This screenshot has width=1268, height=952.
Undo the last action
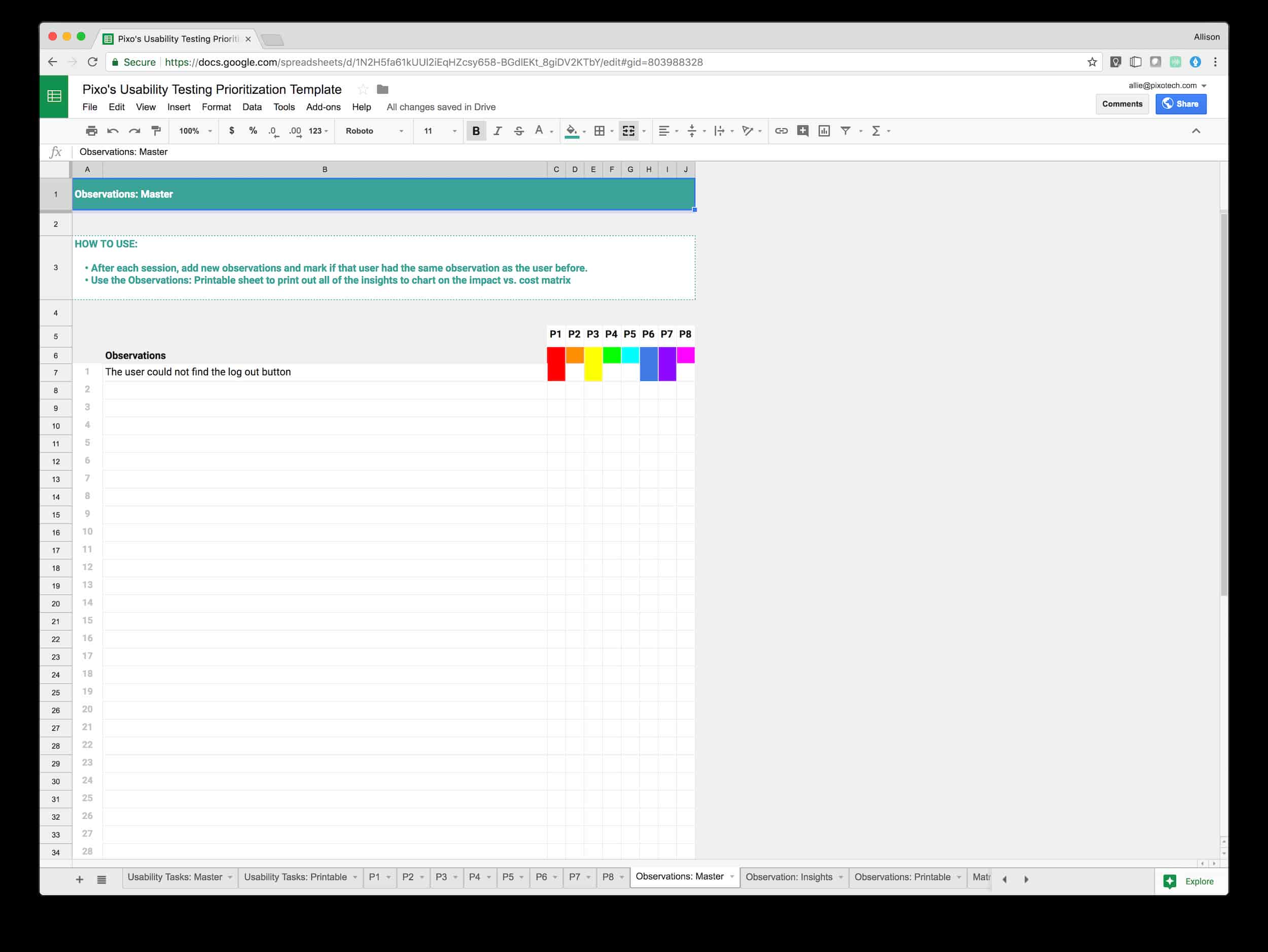pyautogui.click(x=113, y=131)
